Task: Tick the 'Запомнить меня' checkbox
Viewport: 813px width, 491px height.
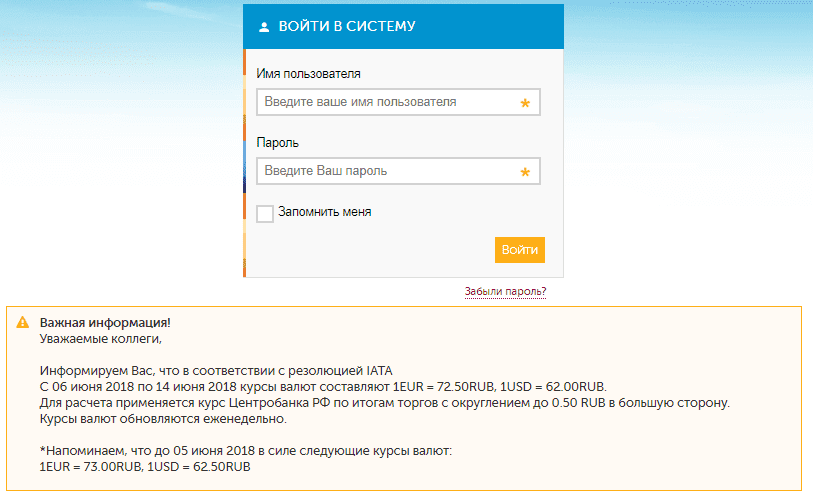Action: click(265, 214)
